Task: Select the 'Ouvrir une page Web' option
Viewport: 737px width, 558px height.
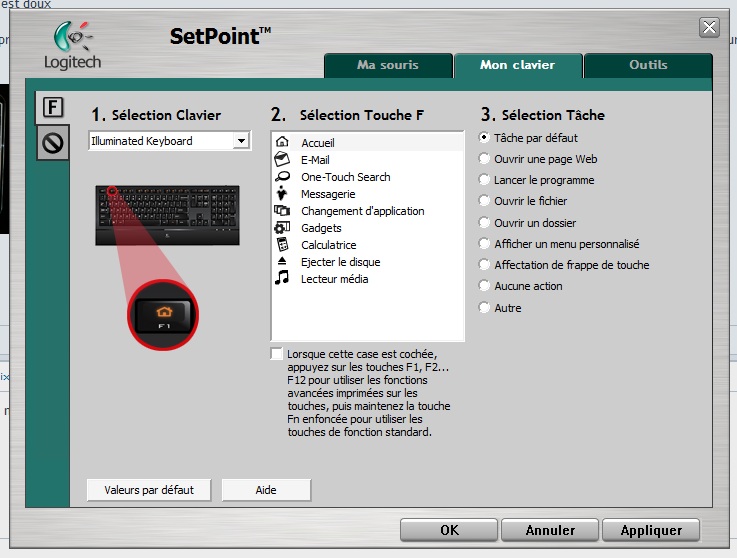Action: click(x=485, y=159)
